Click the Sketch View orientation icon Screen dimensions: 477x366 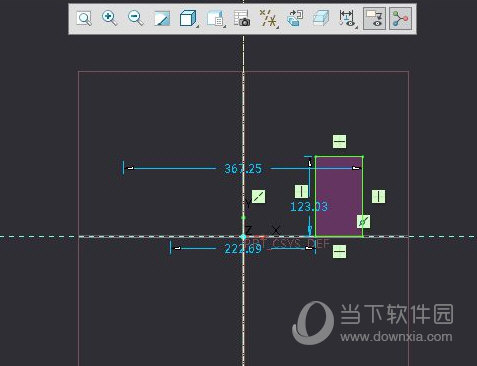pyautogui.click(x=295, y=19)
